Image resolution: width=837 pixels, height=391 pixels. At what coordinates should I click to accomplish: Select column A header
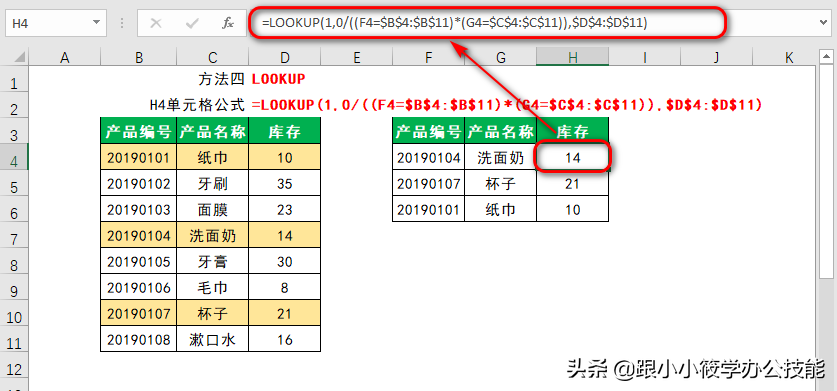coord(65,57)
